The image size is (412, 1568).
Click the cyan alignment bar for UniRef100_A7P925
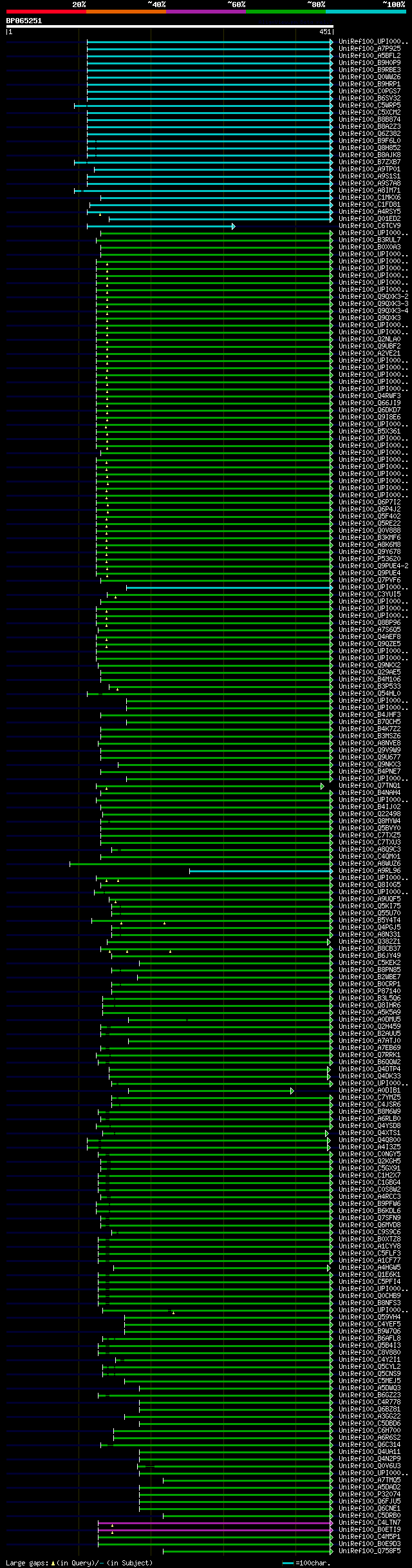pyautogui.click(x=210, y=49)
